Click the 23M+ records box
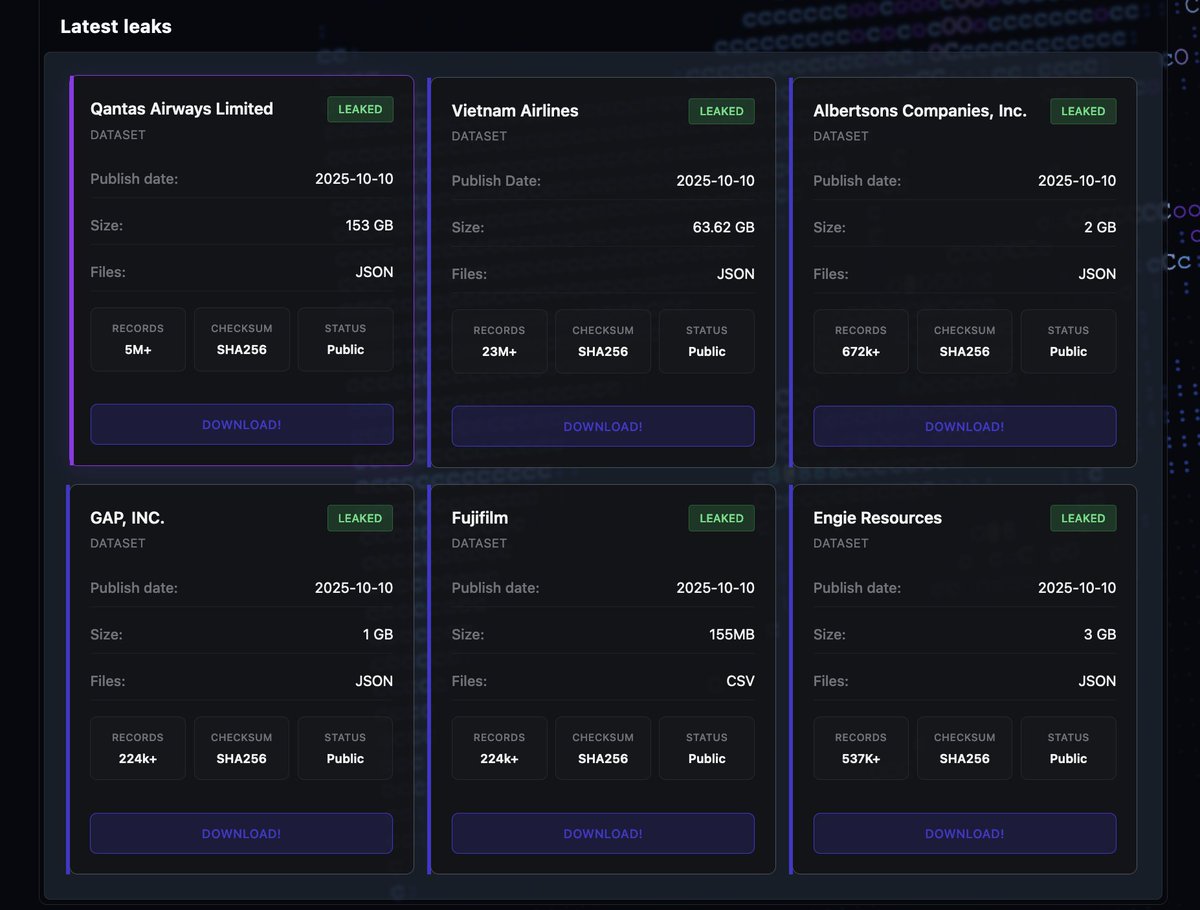 click(x=499, y=341)
